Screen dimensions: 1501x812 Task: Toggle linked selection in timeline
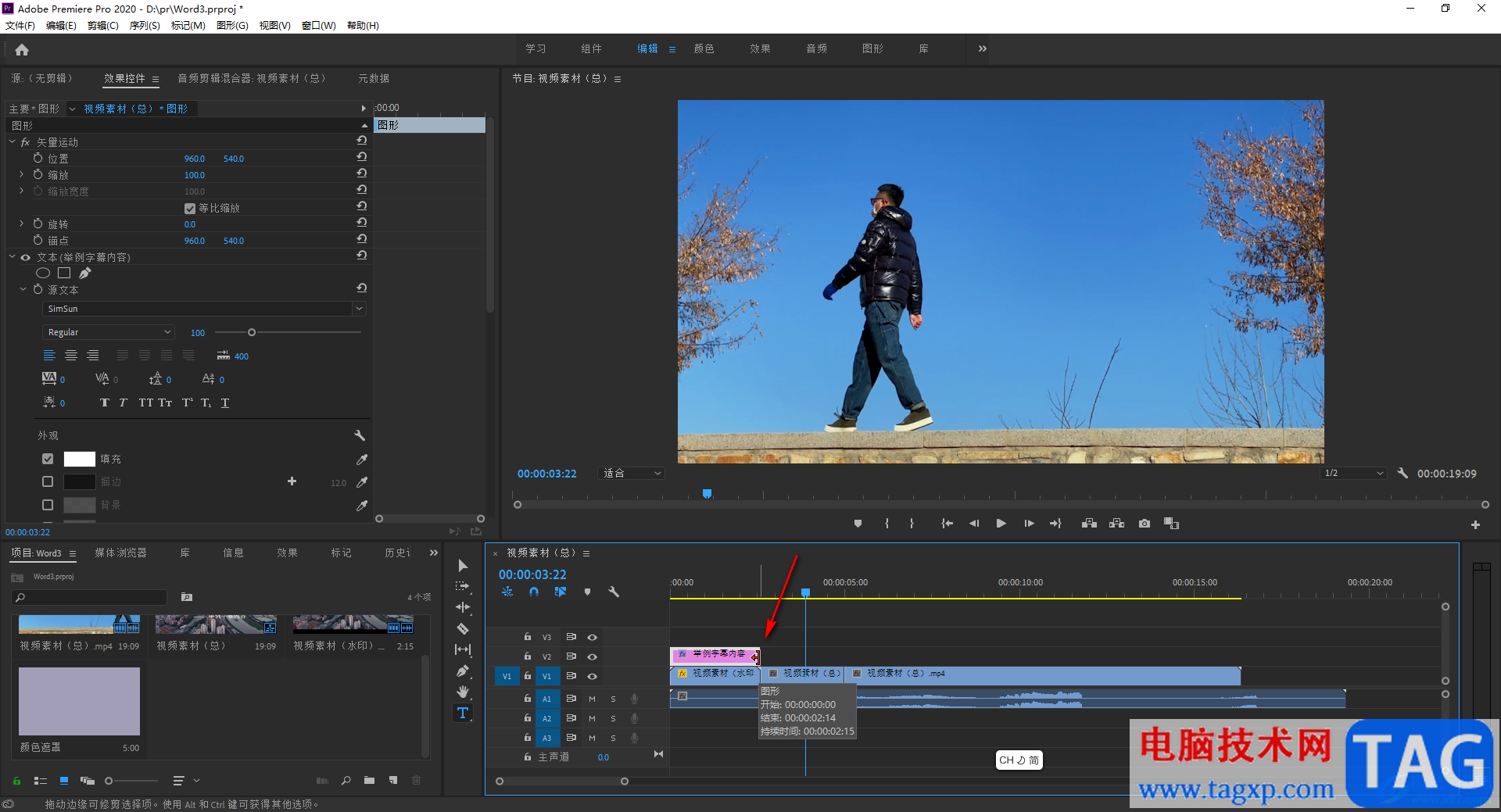[560, 592]
